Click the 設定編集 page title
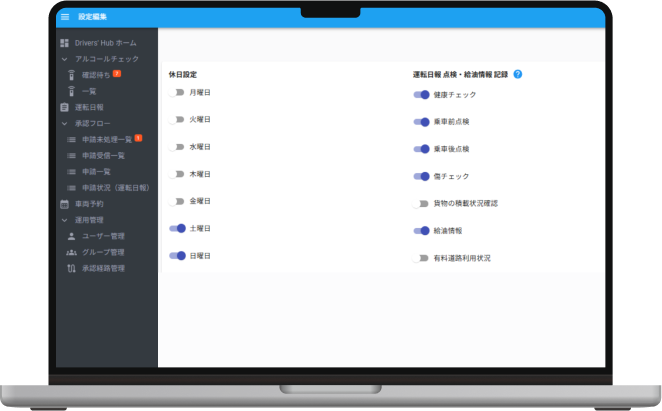This screenshot has height=411, width=662. (92, 17)
